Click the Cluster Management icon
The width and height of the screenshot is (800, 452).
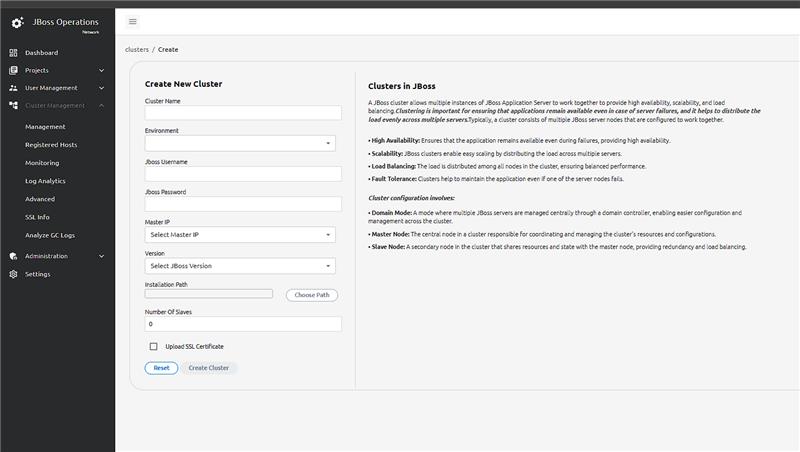tap(13, 106)
